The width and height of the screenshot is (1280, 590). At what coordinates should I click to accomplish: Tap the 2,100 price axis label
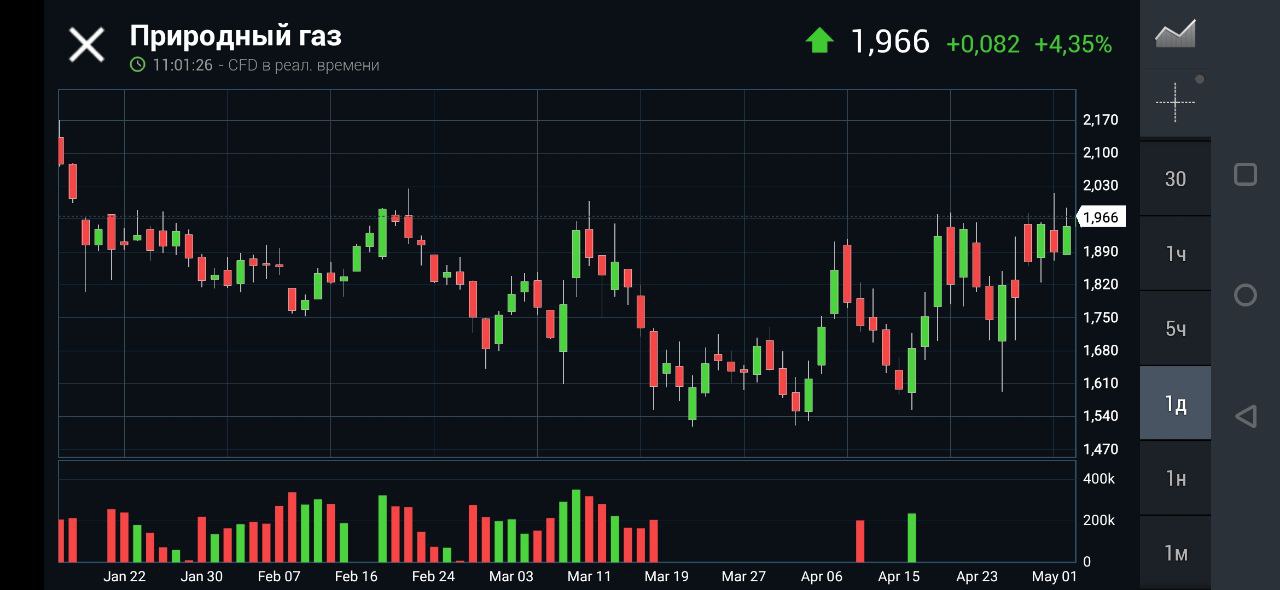(1101, 152)
